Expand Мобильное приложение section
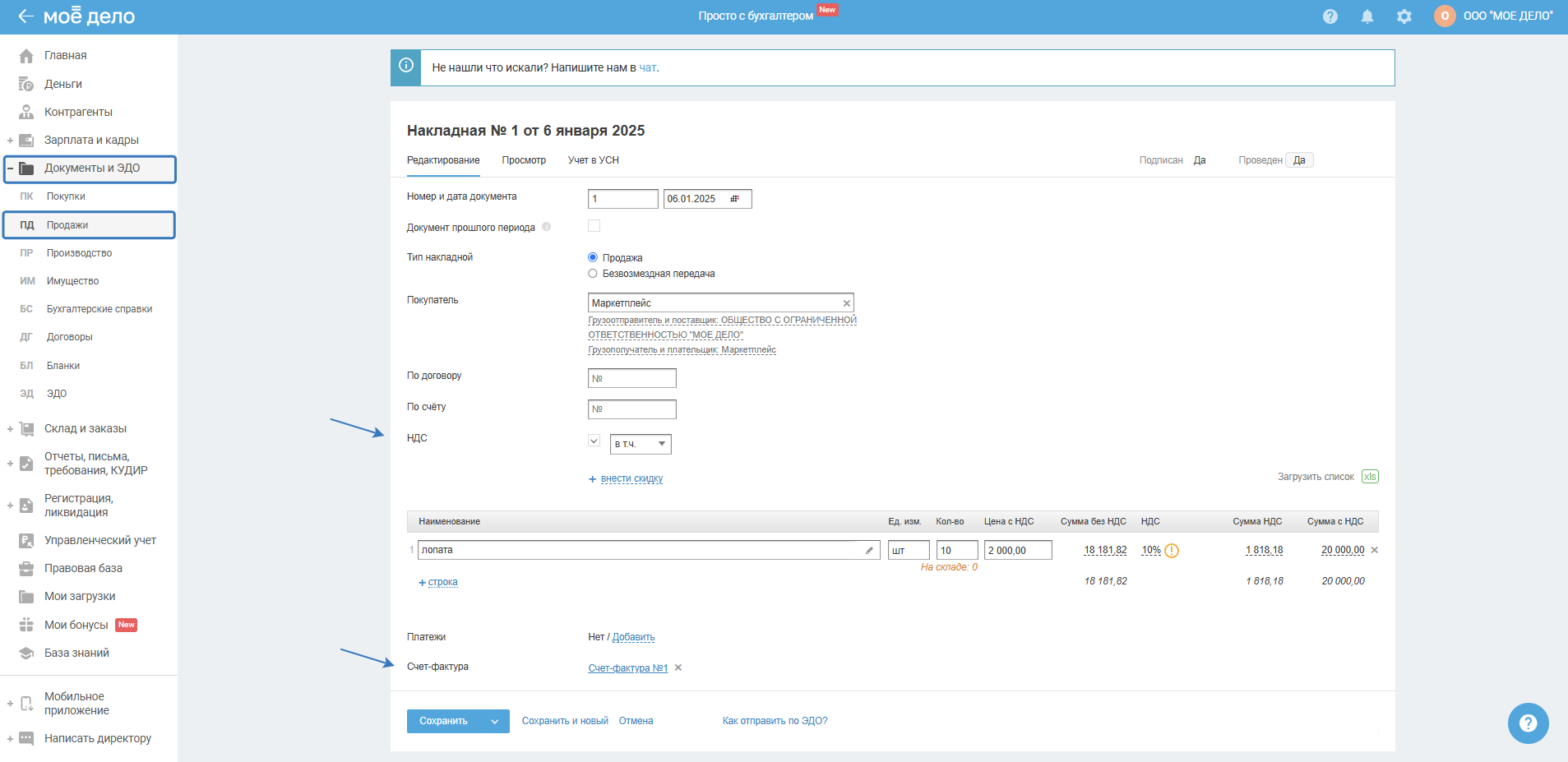 click(10, 704)
